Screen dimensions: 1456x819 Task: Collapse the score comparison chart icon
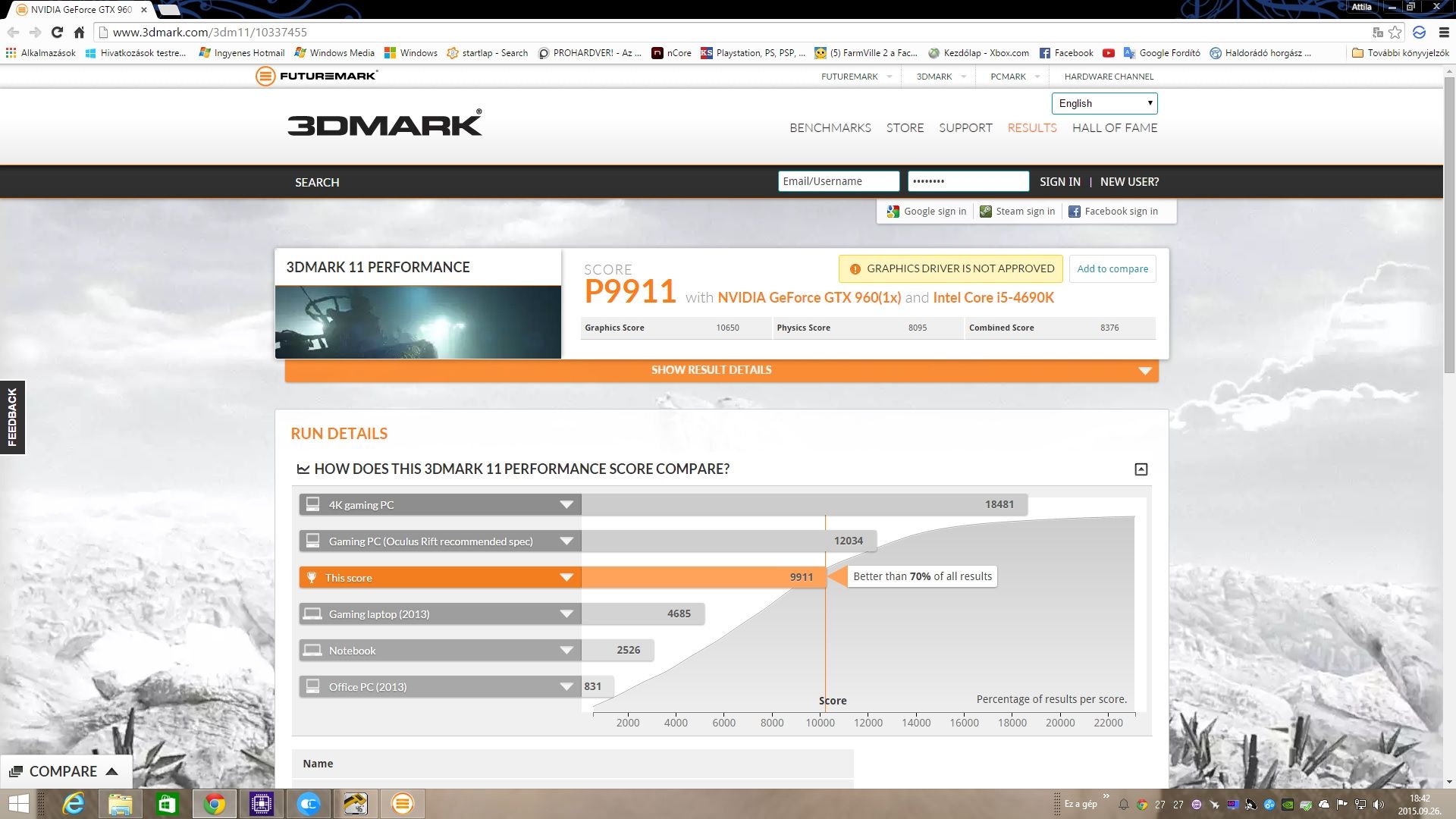click(x=1141, y=469)
